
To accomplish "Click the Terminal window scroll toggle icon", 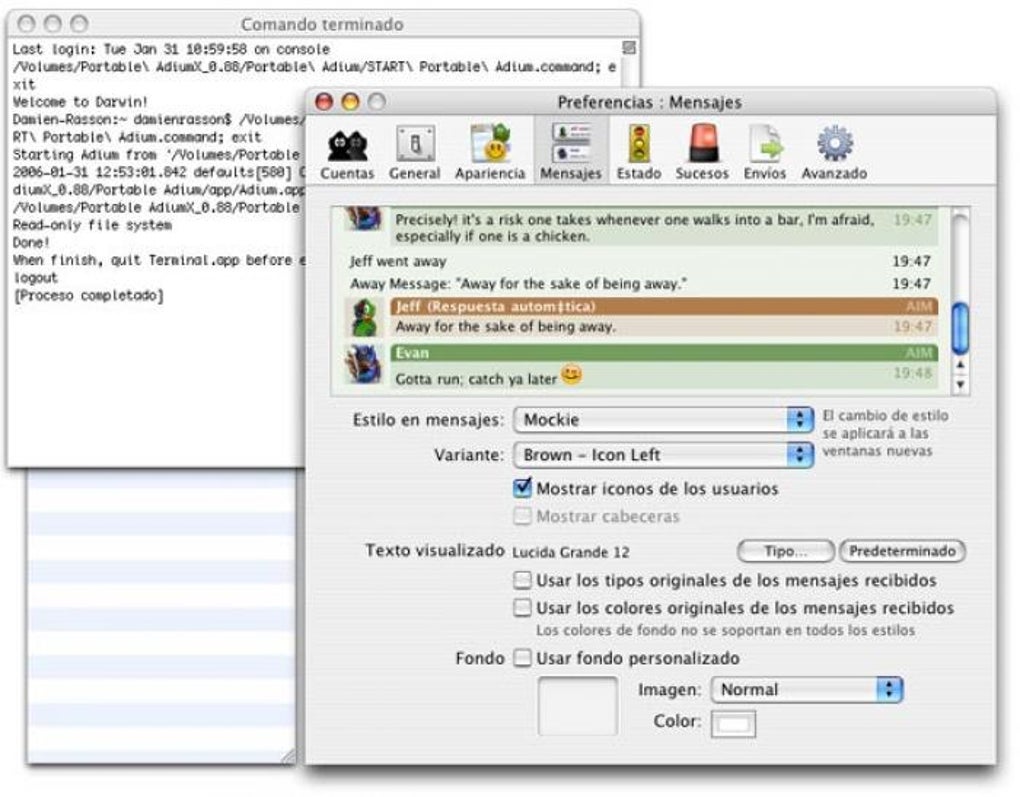I will pos(628,47).
